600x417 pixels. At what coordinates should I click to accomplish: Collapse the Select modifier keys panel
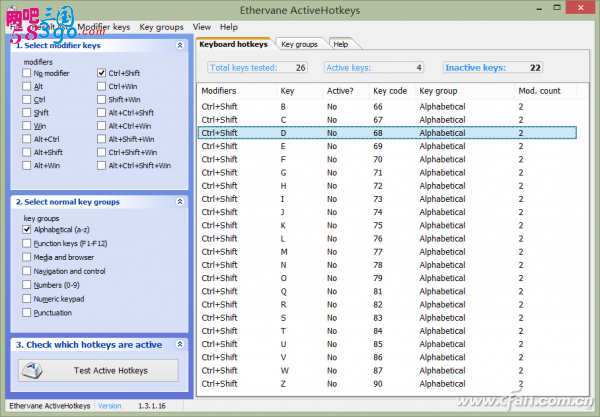[180, 45]
